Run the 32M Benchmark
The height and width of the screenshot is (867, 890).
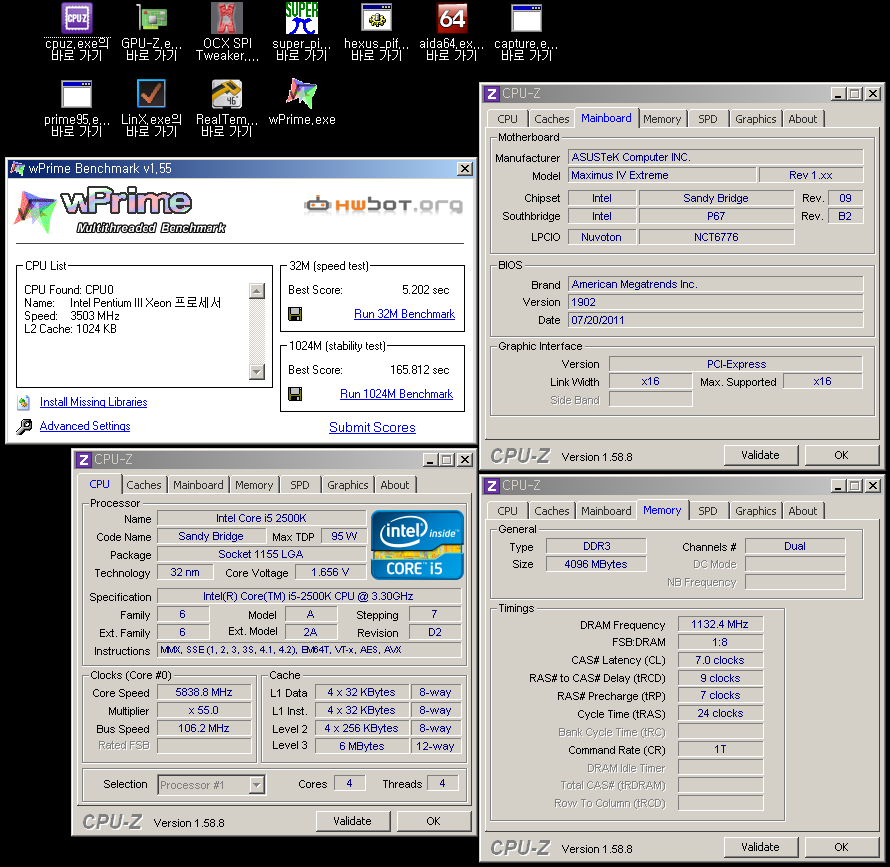[404, 314]
